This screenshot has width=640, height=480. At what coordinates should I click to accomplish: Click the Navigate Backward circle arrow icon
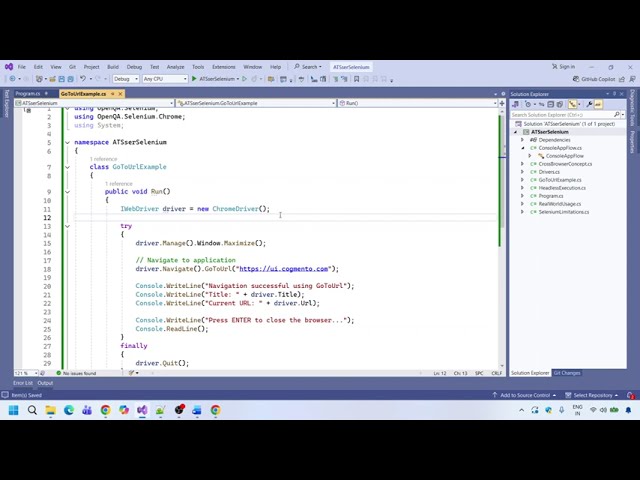tap(12, 79)
